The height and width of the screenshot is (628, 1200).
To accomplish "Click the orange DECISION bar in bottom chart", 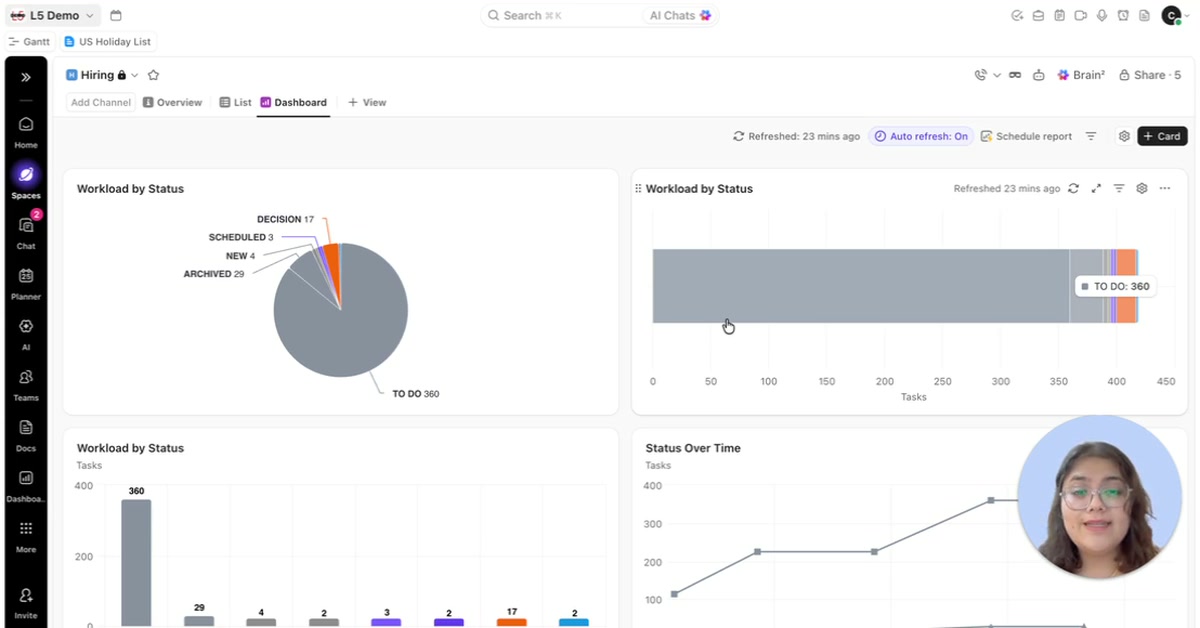I will (512, 622).
